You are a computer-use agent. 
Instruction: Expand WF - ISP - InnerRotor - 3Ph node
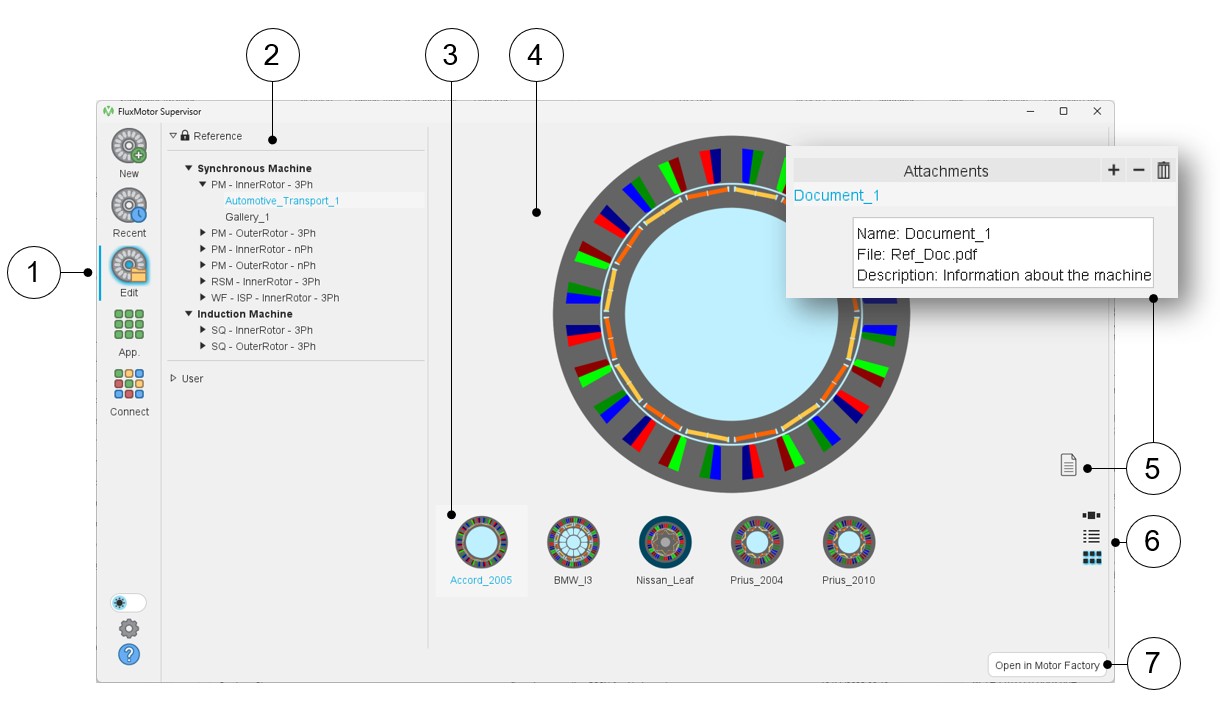203,297
